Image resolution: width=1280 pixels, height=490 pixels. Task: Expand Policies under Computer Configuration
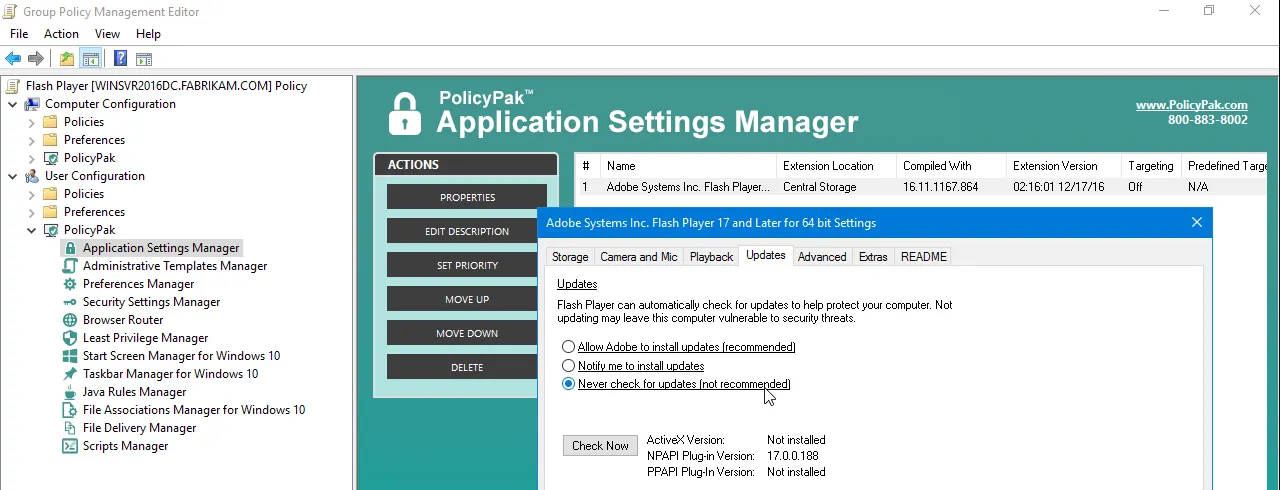point(32,122)
